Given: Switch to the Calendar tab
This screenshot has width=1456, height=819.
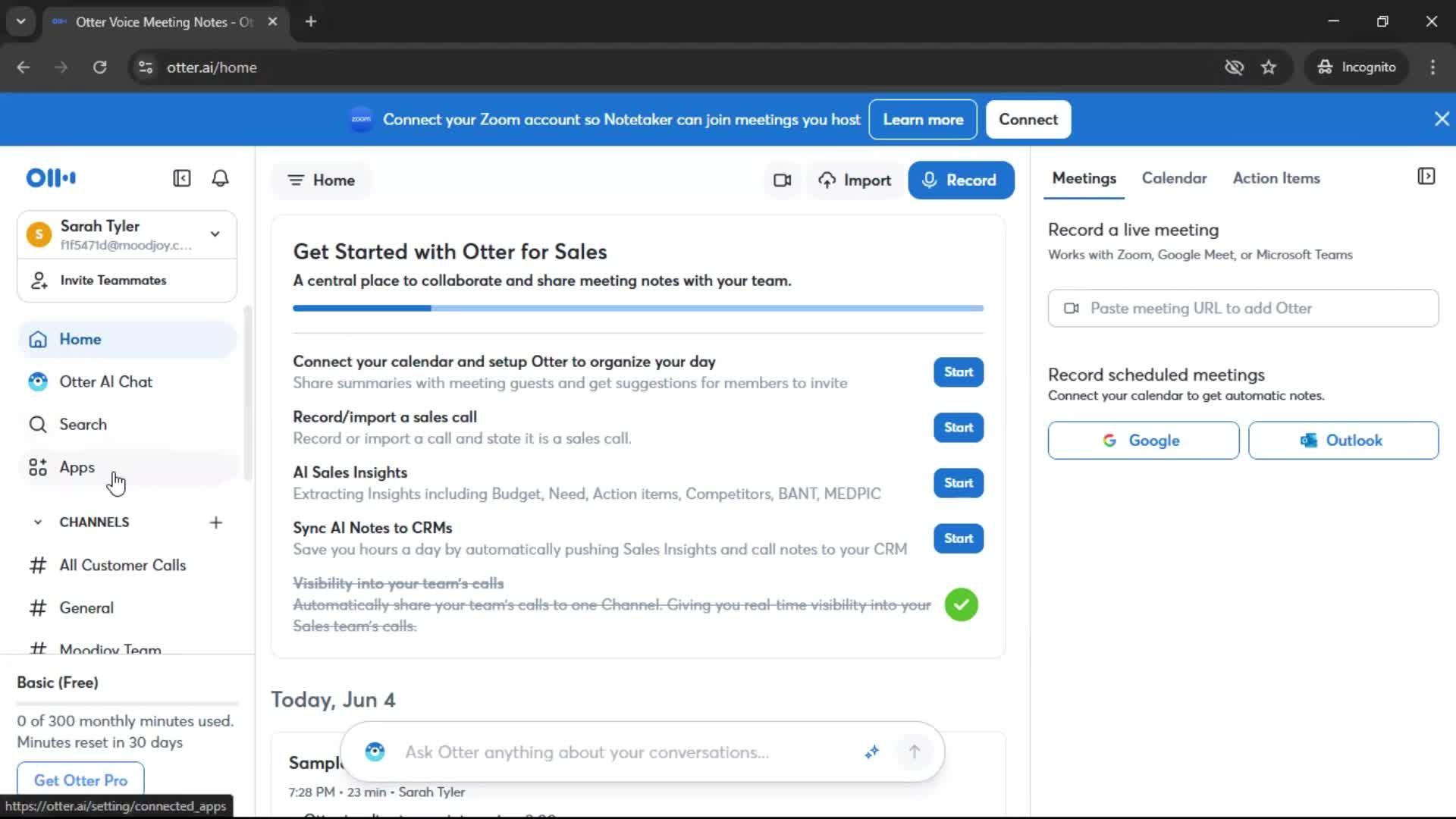Looking at the screenshot, I should coord(1174,178).
